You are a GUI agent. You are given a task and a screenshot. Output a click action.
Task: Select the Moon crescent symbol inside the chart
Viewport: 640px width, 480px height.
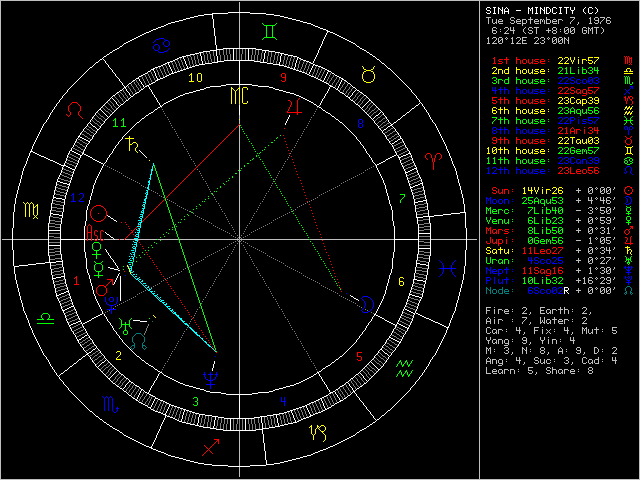368,303
